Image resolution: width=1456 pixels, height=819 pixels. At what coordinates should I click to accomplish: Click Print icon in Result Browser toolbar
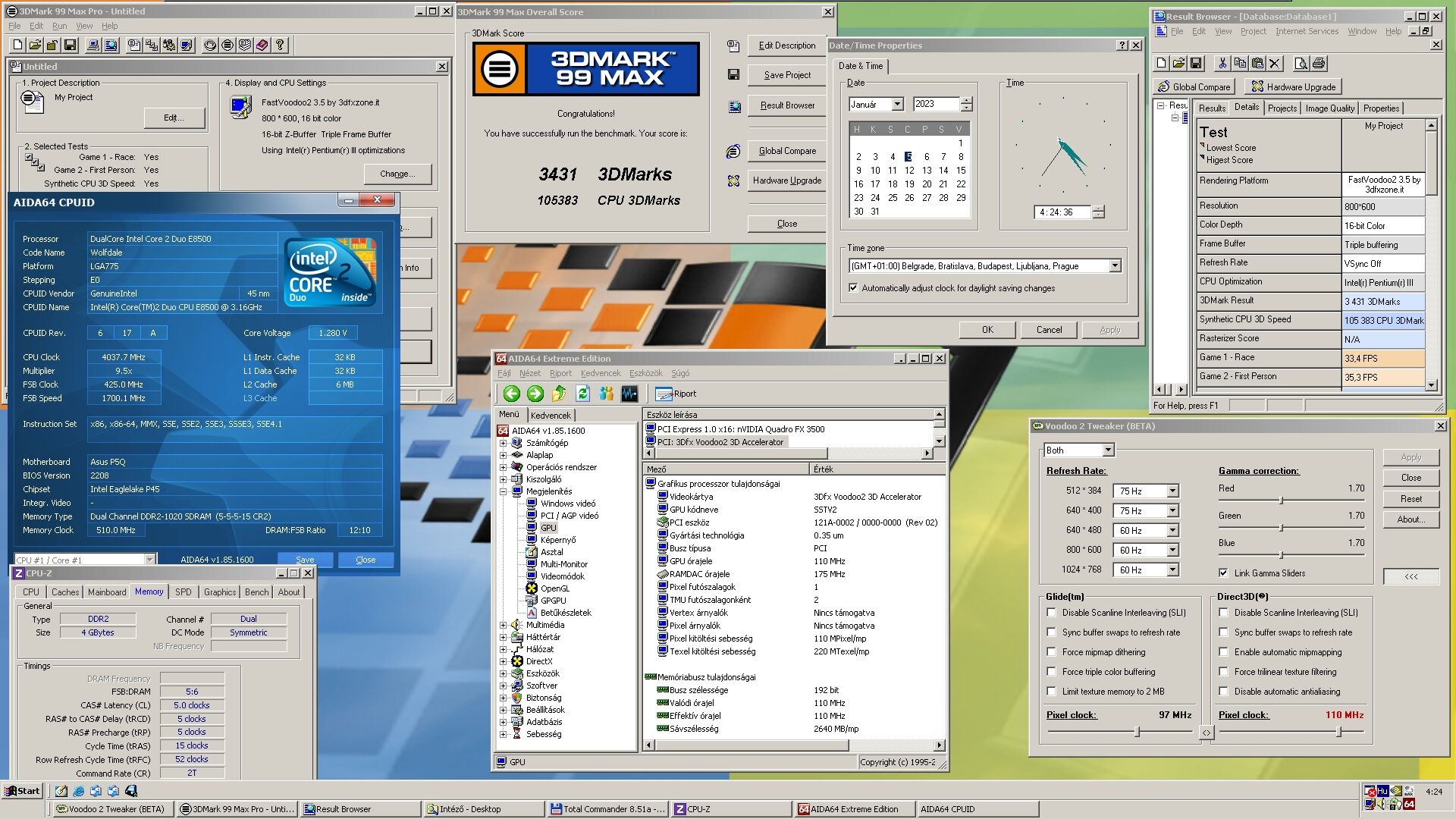[x=1319, y=64]
